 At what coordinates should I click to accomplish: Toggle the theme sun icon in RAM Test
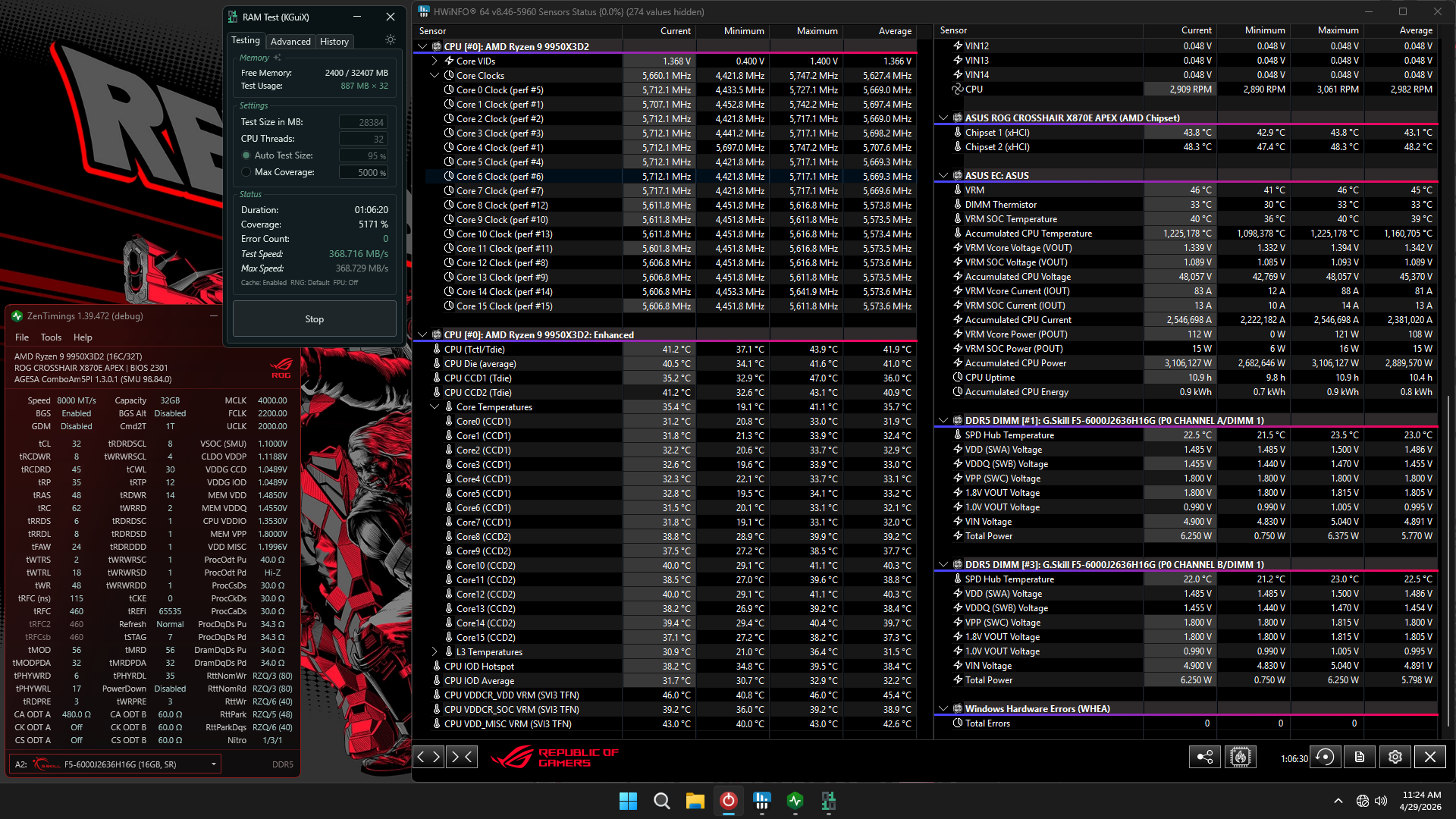click(x=390, y=39)
